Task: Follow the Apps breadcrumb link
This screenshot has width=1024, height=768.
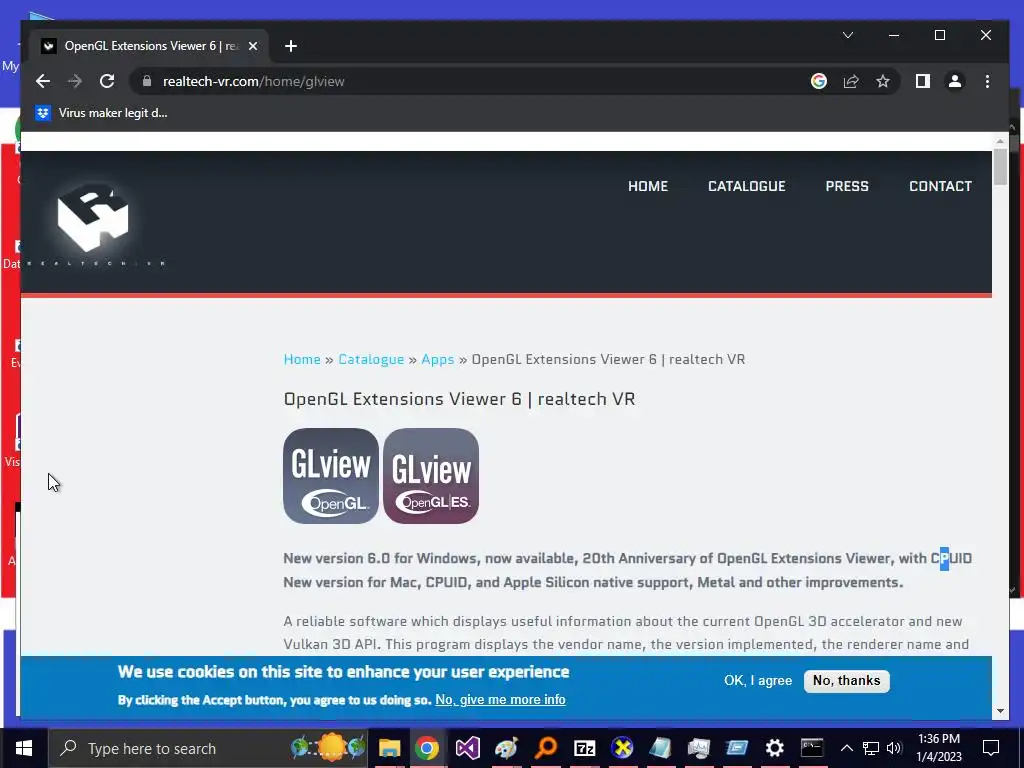Action: coord(438,359)
